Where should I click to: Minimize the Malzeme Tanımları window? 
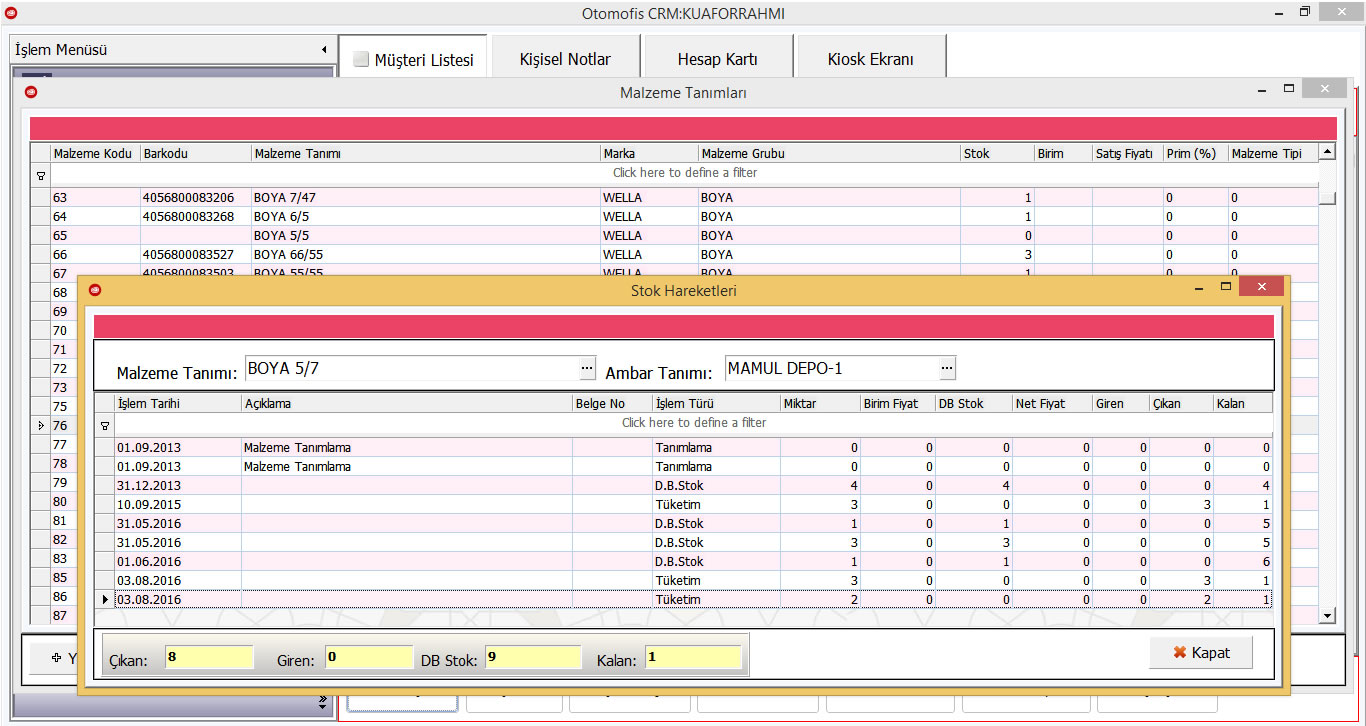1263,89
